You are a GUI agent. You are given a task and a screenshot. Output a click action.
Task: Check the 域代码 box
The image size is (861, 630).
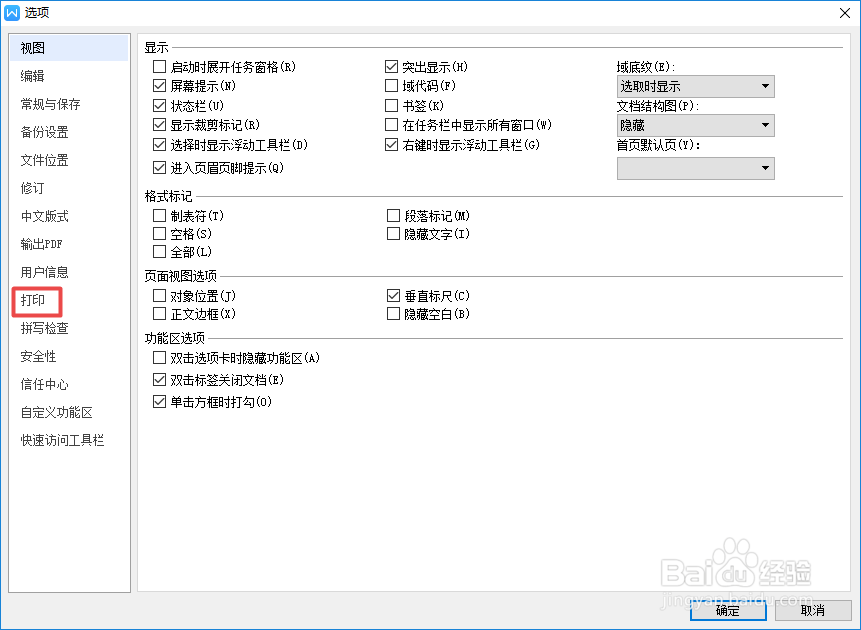(392, 86)
